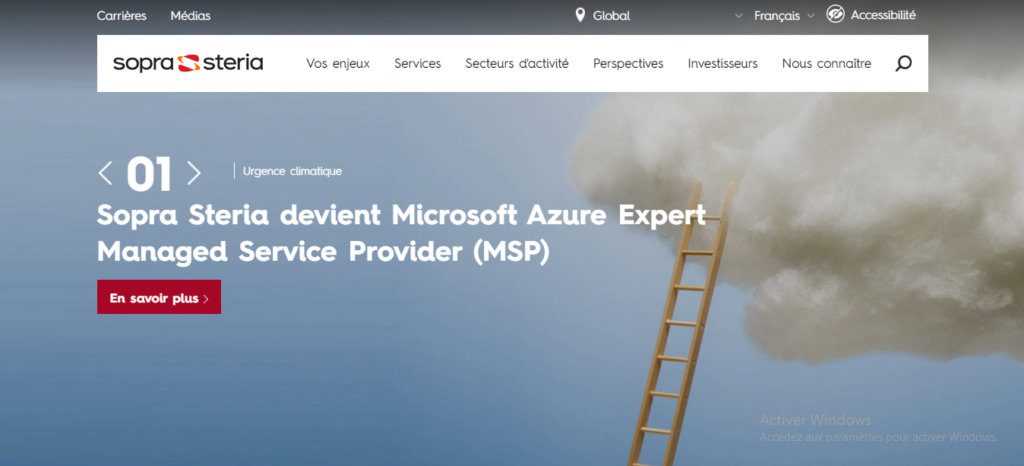Go to previous slide arrow
The height and width of the screenshot is (466, 1024).
tap(104, 173)
